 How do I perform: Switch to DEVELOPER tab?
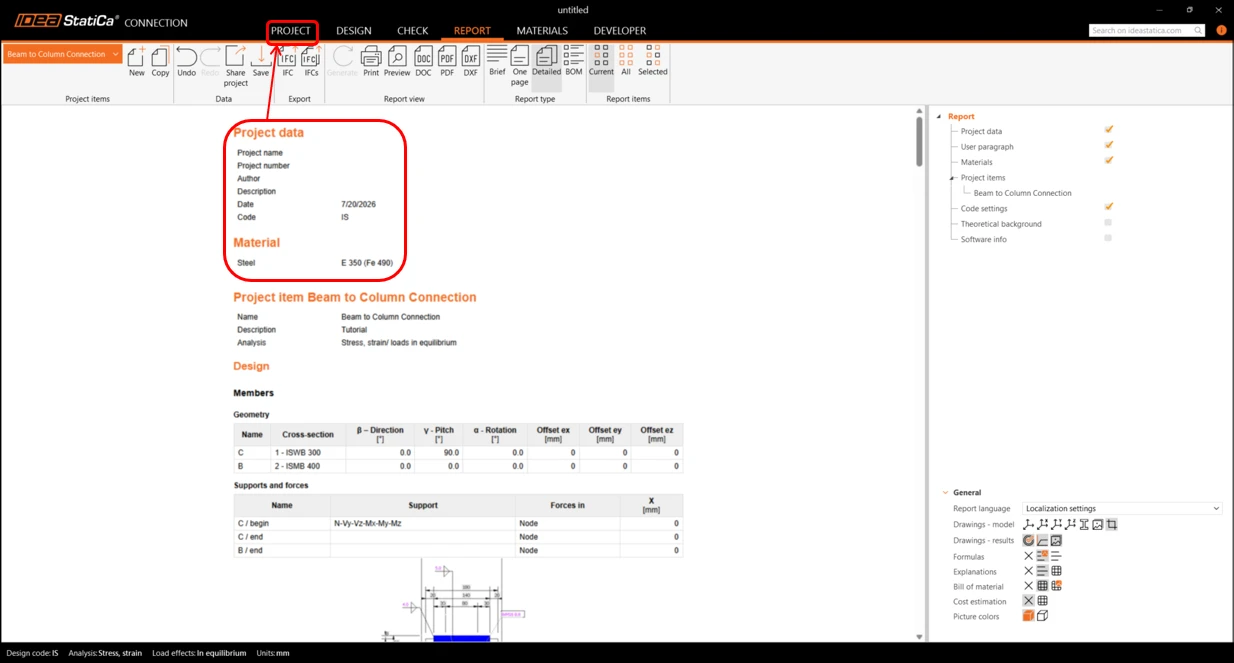pos(620,31)
